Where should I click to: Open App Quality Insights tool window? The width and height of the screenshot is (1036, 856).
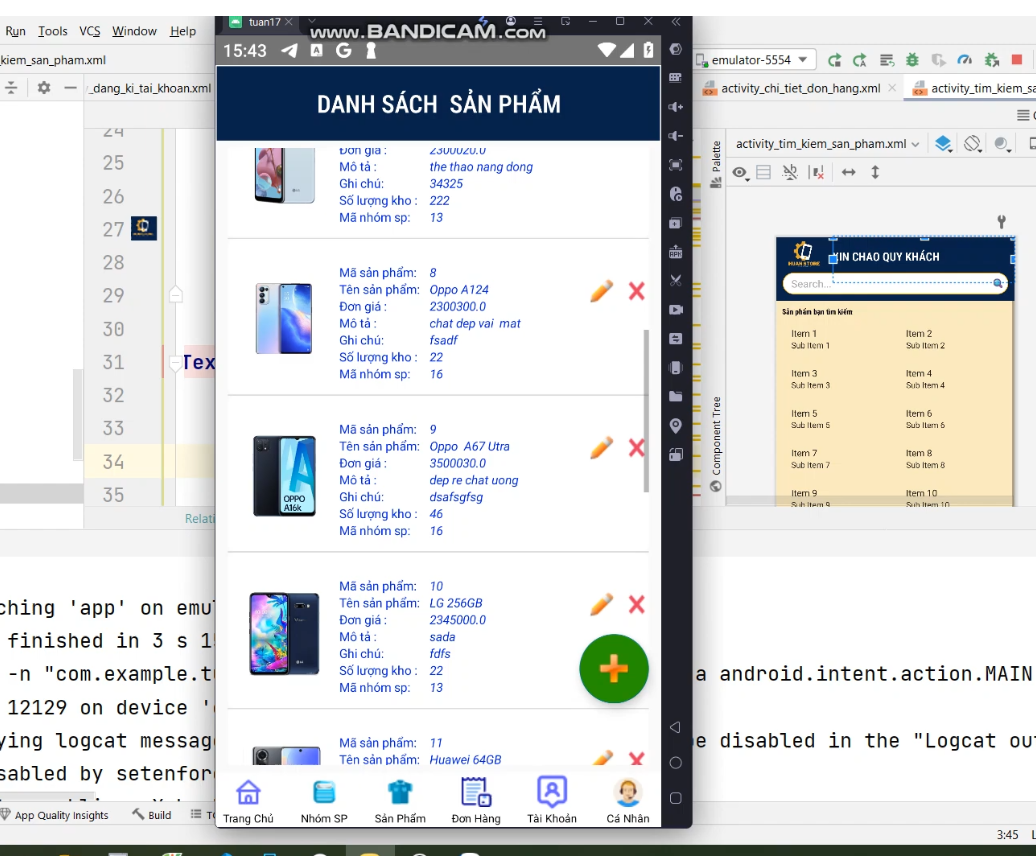[x=55, y=815]
